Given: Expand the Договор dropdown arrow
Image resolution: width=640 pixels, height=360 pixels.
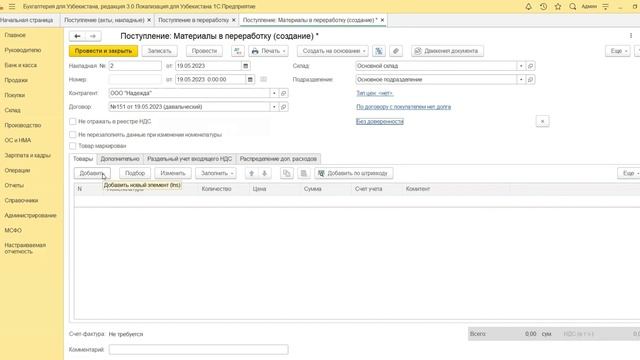Looking at the screenshot, I should point(274,107).
